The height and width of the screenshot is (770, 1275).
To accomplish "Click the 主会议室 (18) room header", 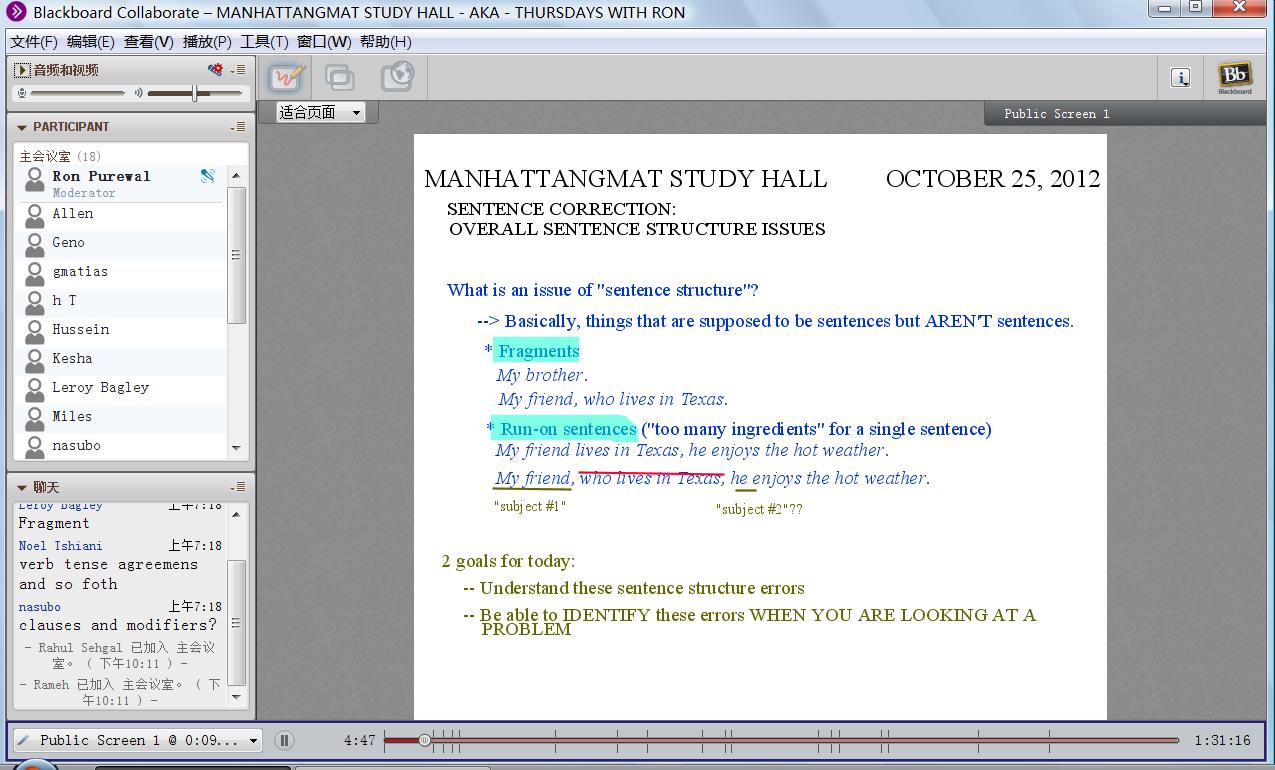I will 60,156.
